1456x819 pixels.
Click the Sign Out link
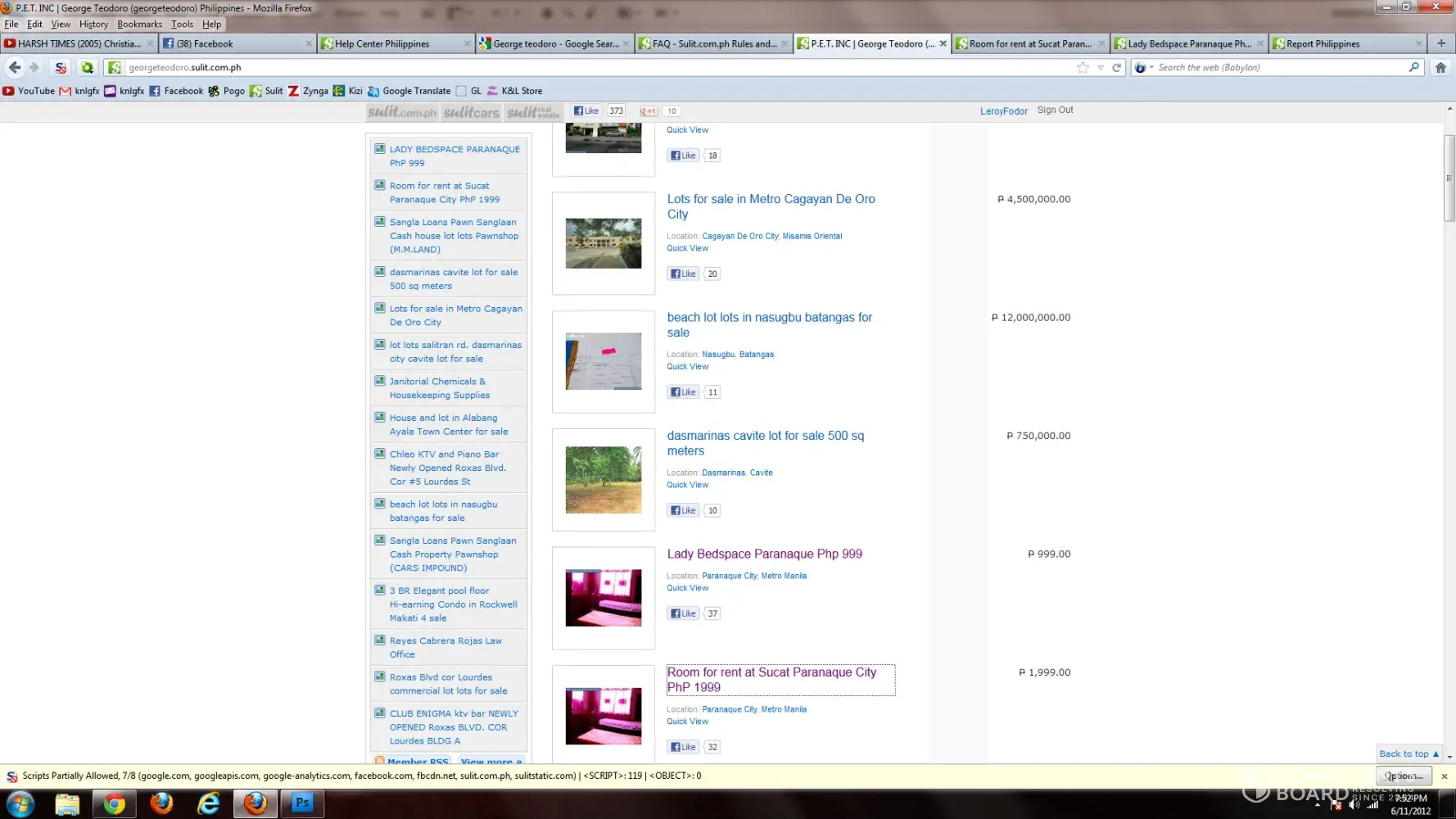pos(1055,110)
